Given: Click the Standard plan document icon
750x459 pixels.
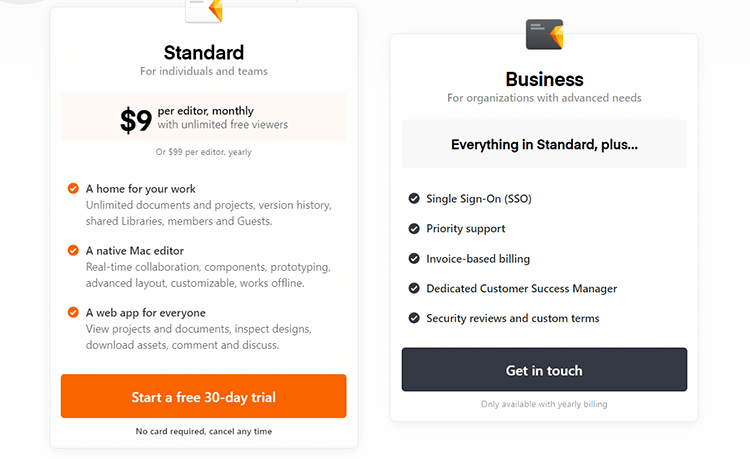Looking at the screenshot, I should click(204, 10).
